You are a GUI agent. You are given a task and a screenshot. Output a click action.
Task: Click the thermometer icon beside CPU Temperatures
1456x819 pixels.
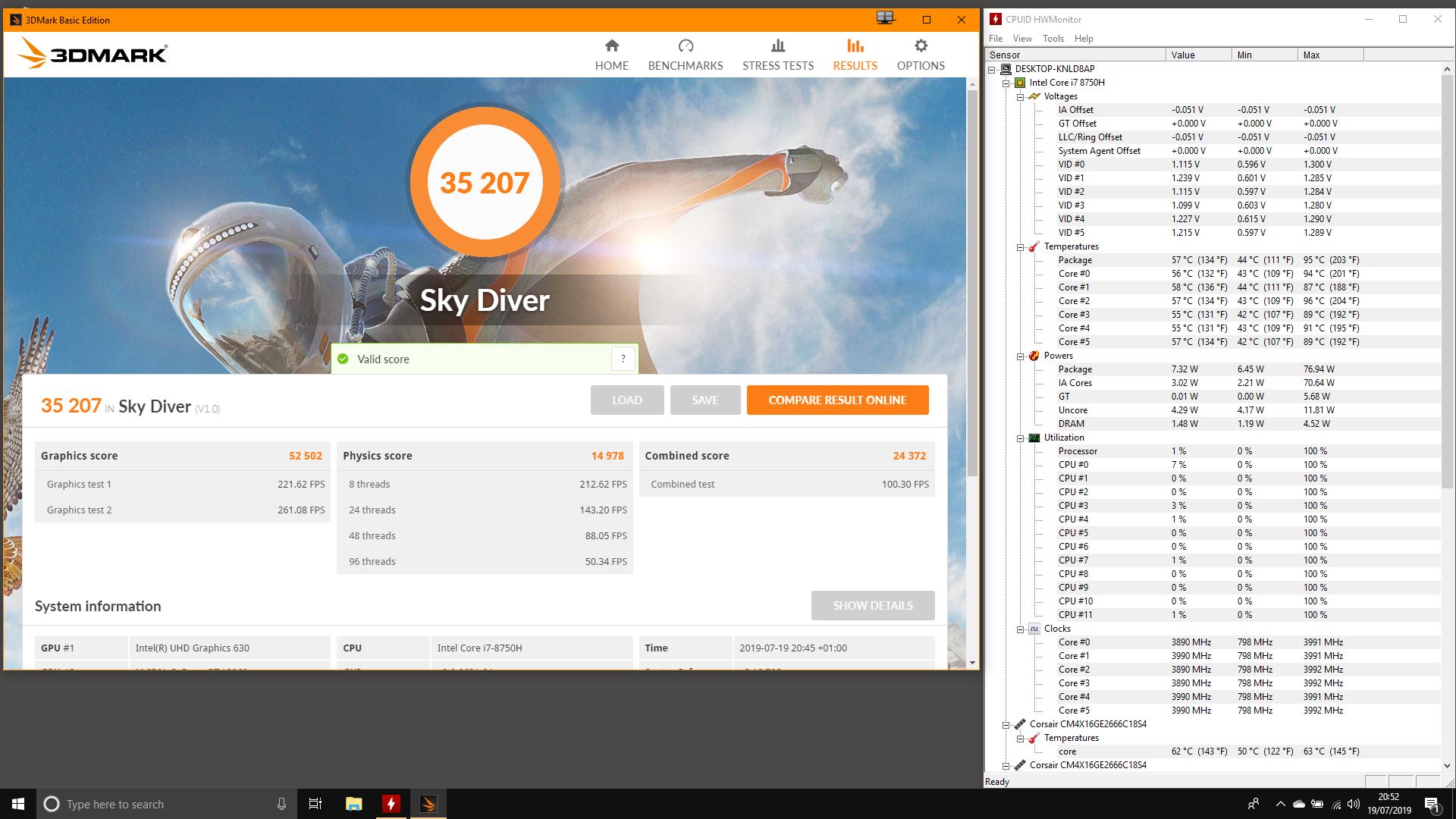(x=1034, y=246)
